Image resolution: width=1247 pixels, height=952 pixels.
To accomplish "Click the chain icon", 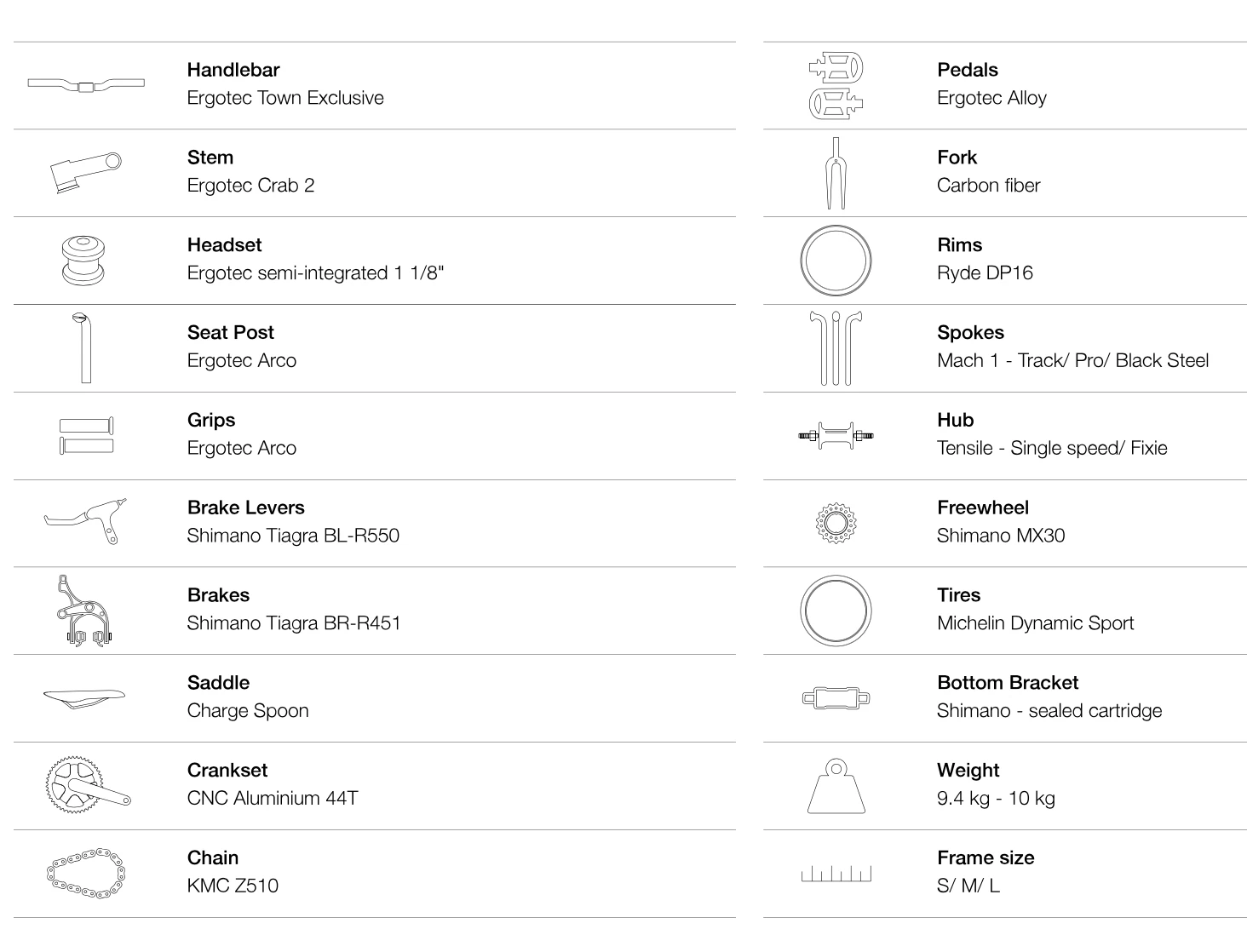I will coord(85,872).
